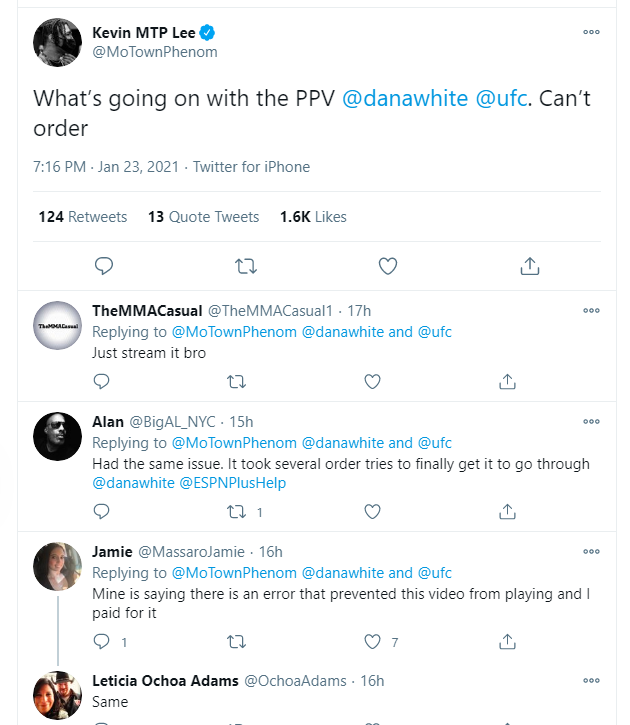Screen dimensions: 630x725
Task: Like Alan's reply about order tries
Action: point(372,511)
